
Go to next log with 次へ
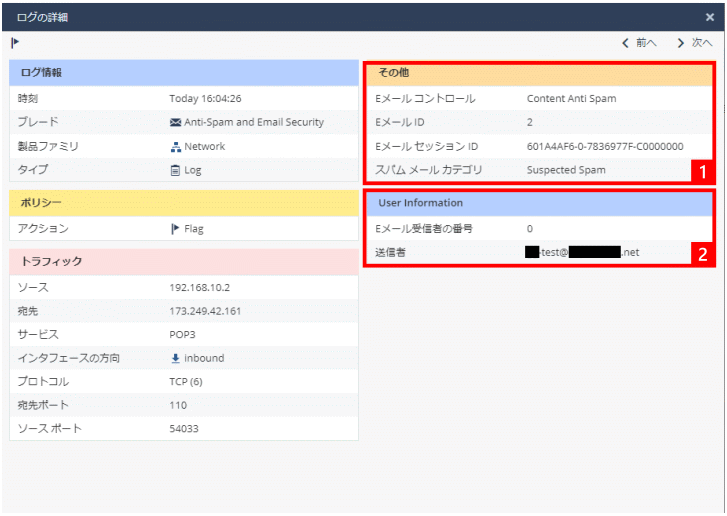pos(695,43)
